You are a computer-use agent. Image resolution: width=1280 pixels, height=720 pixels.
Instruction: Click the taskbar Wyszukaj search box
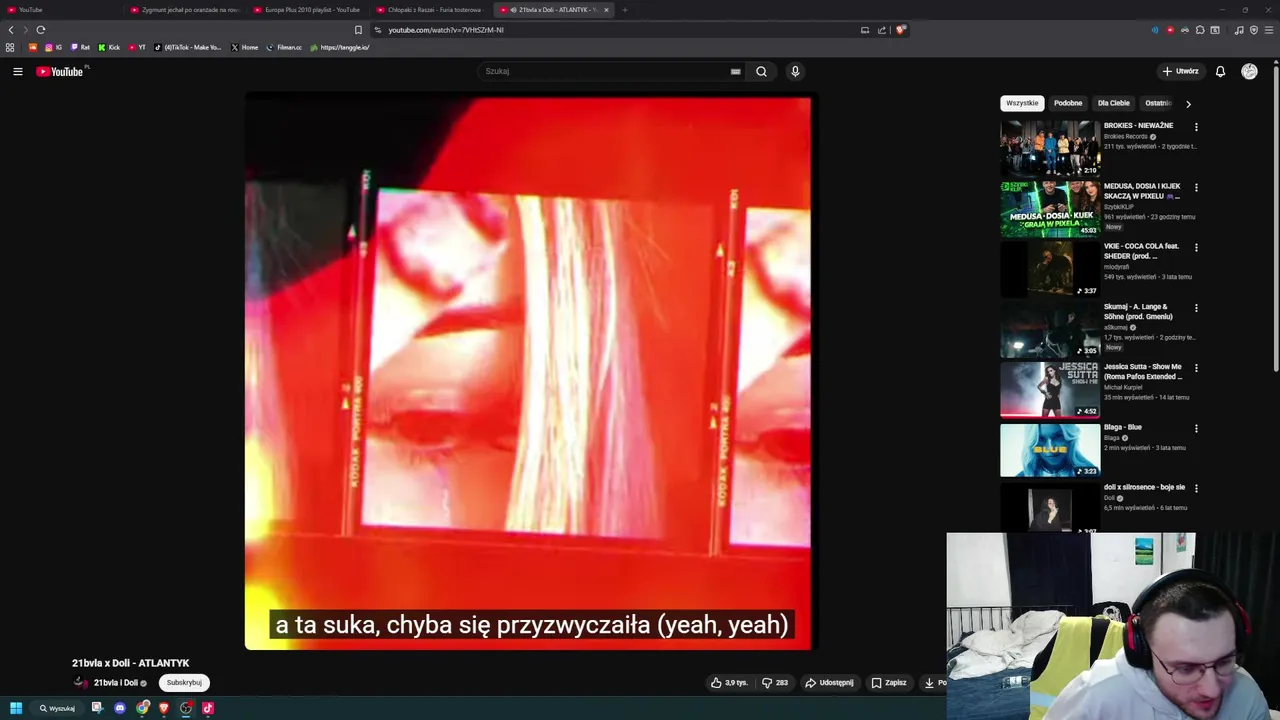58,708
